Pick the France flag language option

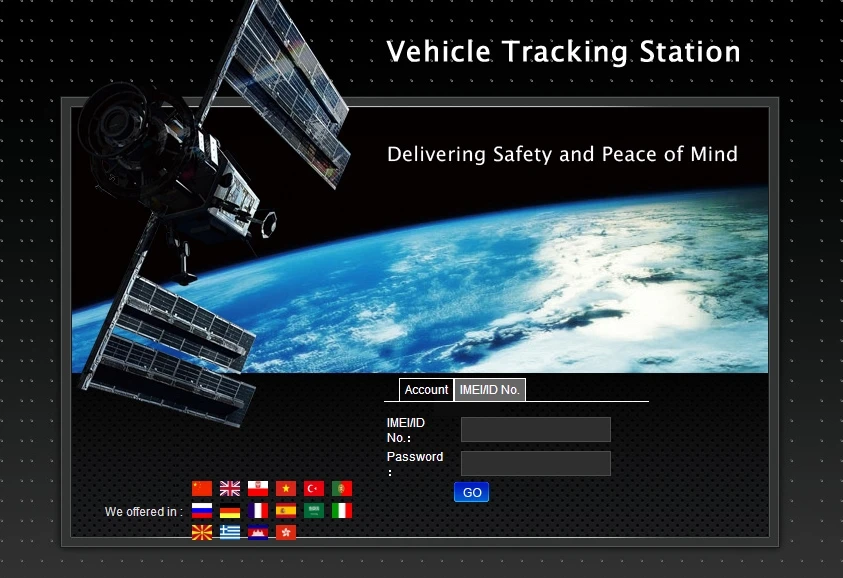(x=258, y=510)
